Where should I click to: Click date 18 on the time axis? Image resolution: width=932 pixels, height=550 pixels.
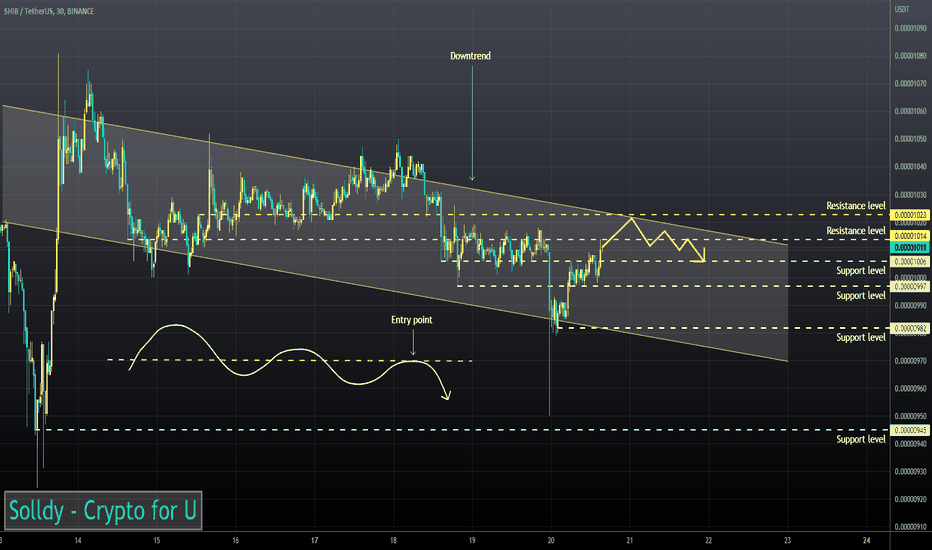393,540
